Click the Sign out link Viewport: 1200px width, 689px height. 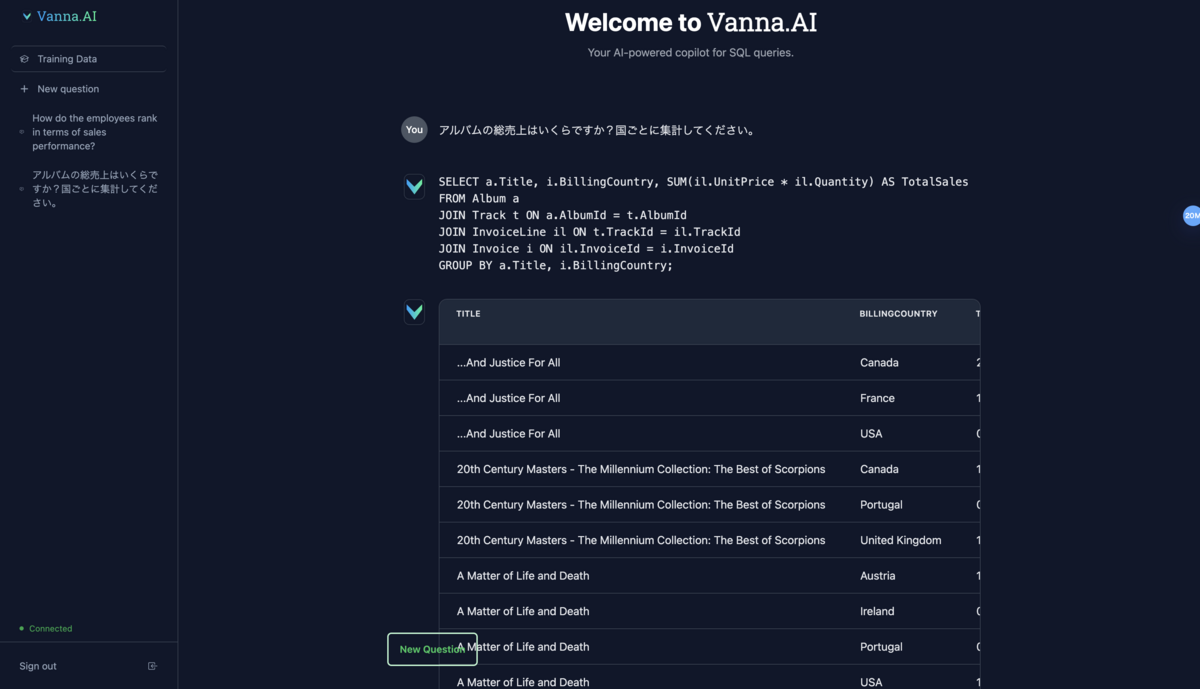38,666
